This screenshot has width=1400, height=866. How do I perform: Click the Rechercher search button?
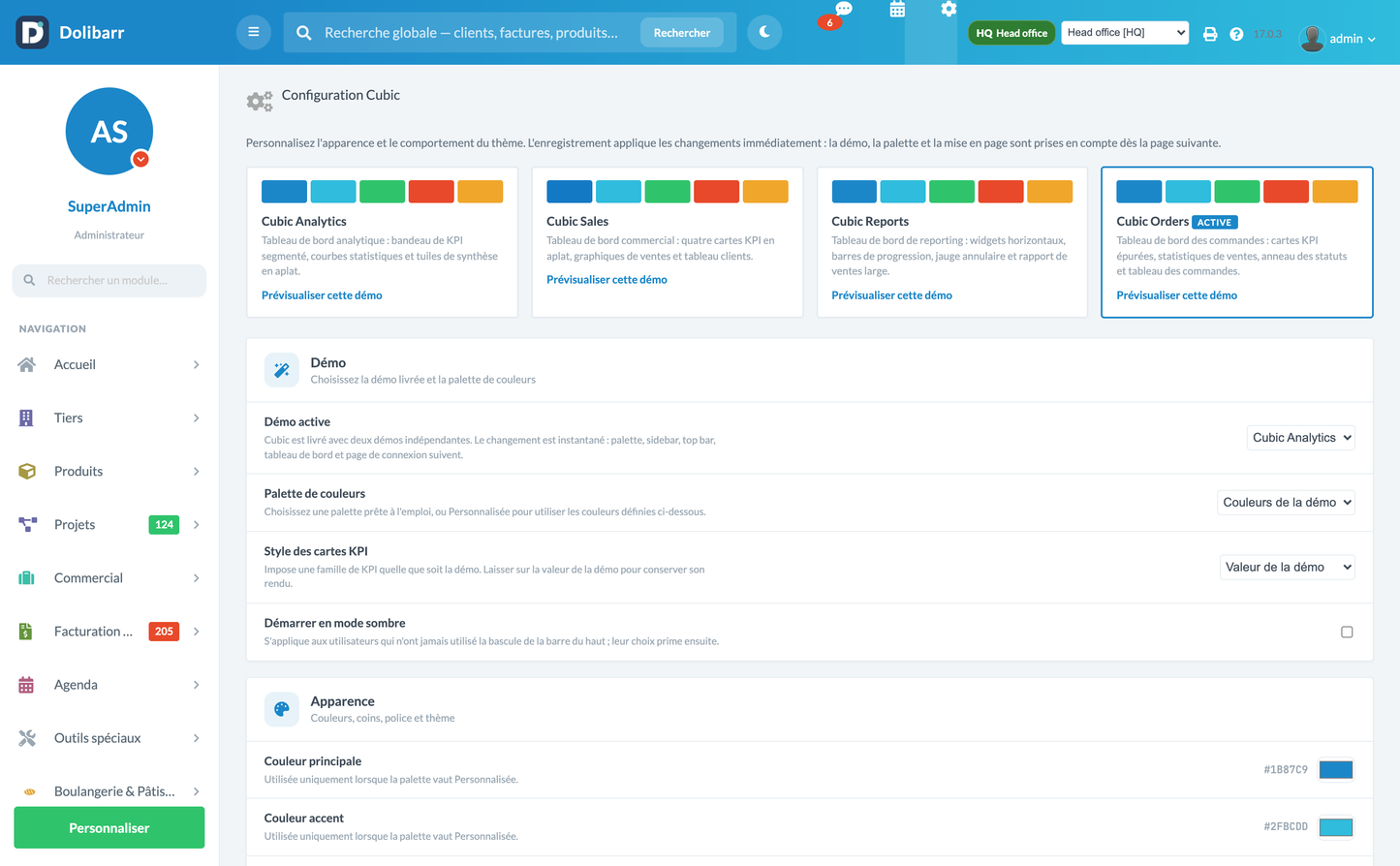pos(682,33)
